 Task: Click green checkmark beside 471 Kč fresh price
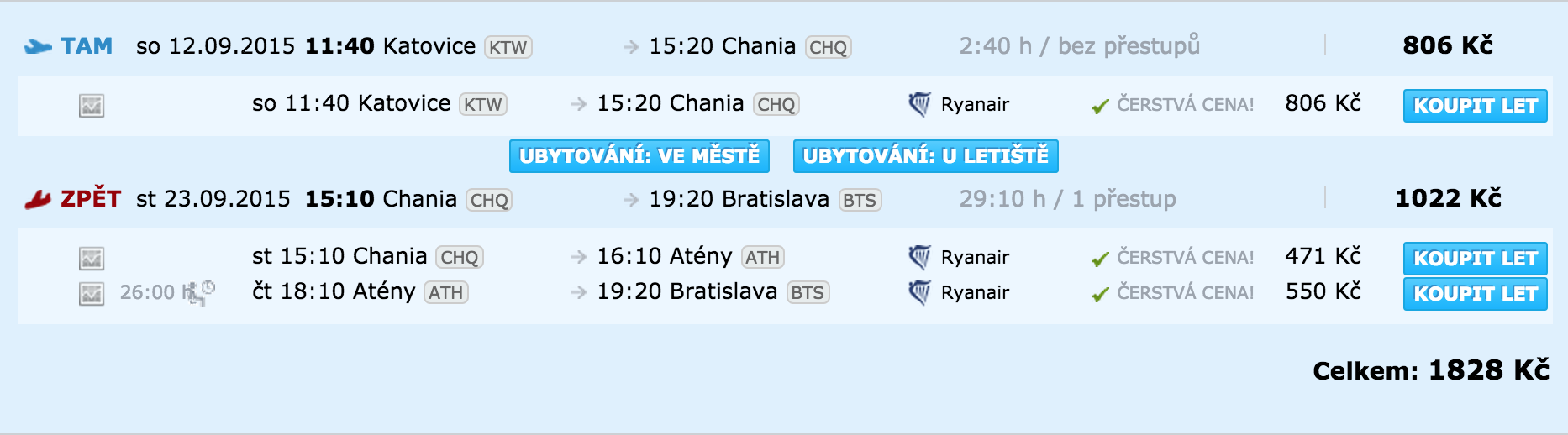pos(1100,259)
